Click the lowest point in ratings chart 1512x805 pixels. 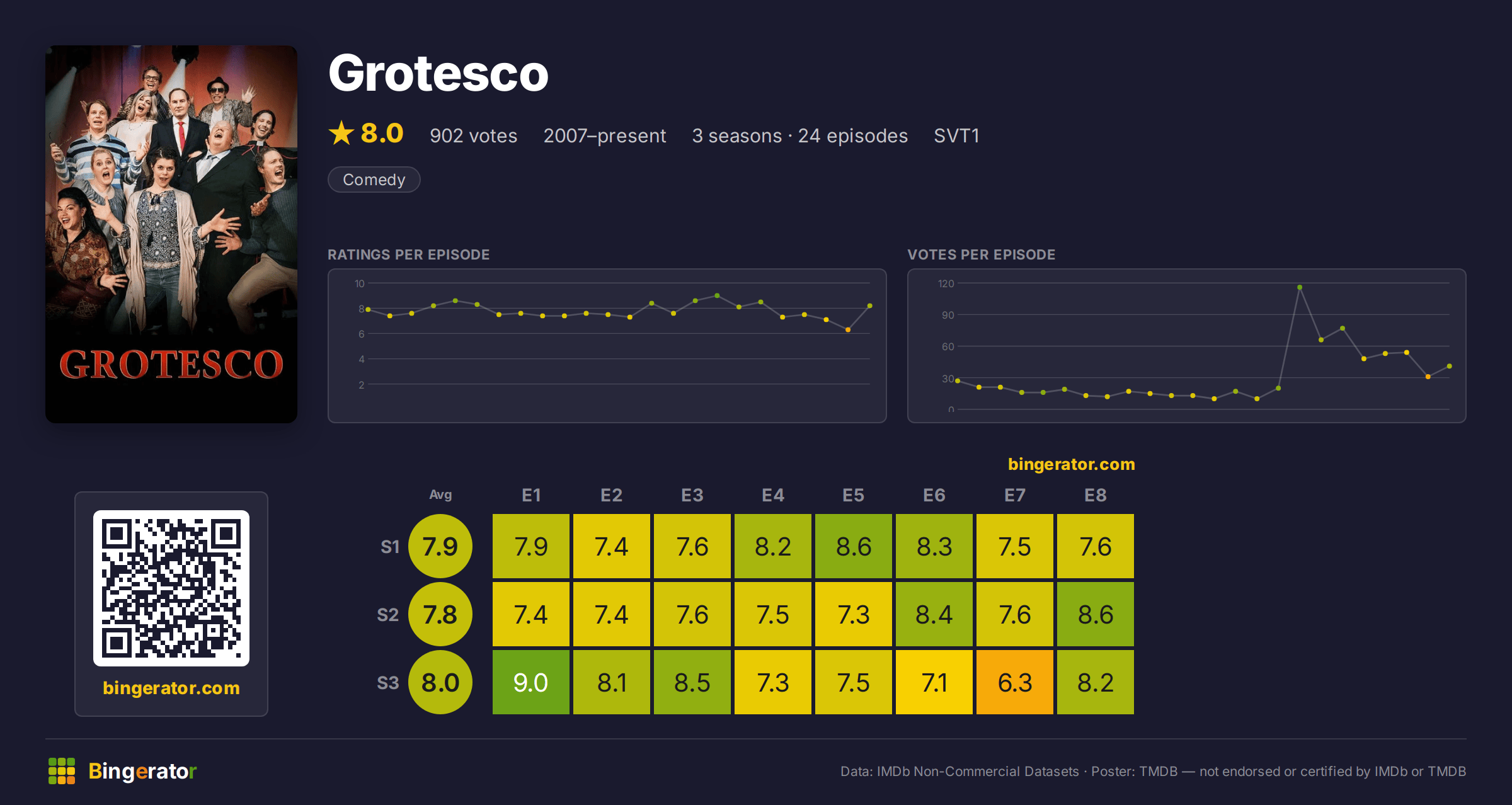[848, 329]
